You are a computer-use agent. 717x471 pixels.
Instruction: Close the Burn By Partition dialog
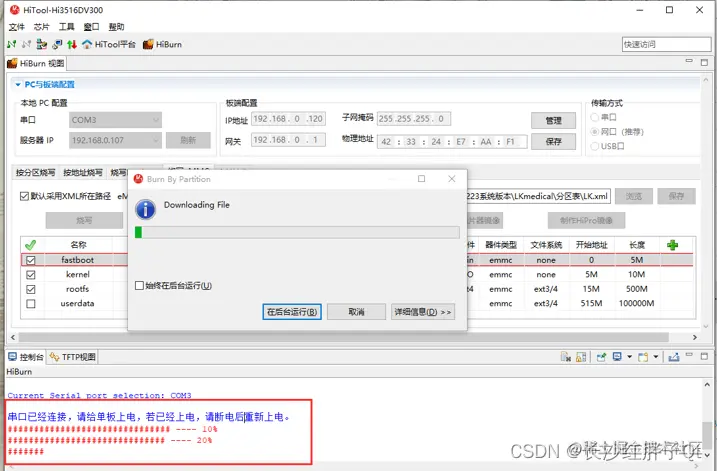(x=452, y=179)
